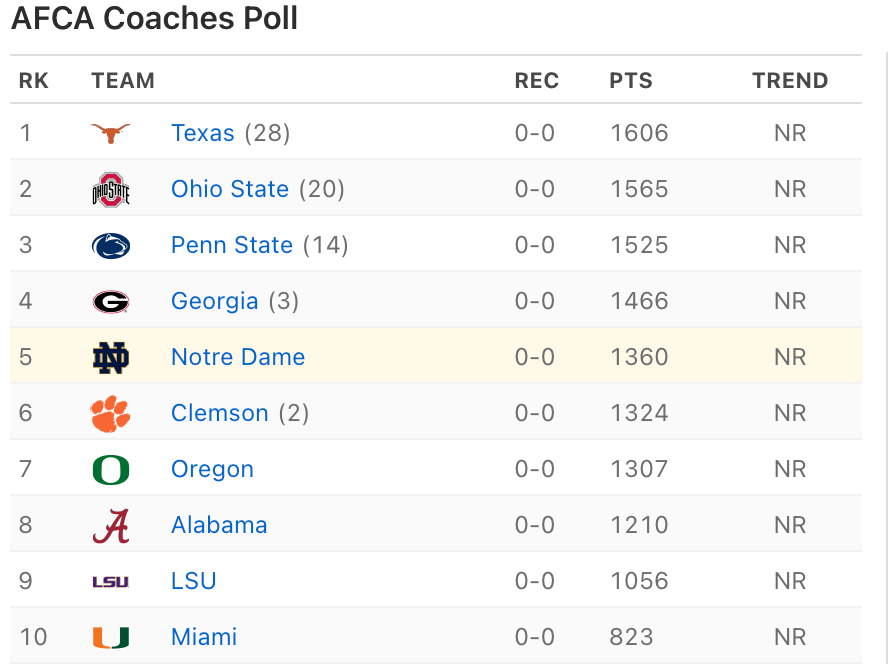Click the Miami U logo
888x664 pixels.
point(110,637)
